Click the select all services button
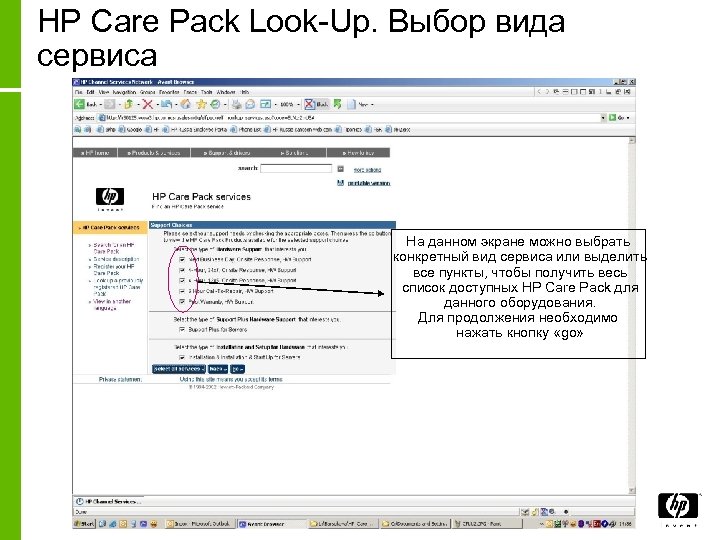Screen dimensions: 720x540 [179, 369]
